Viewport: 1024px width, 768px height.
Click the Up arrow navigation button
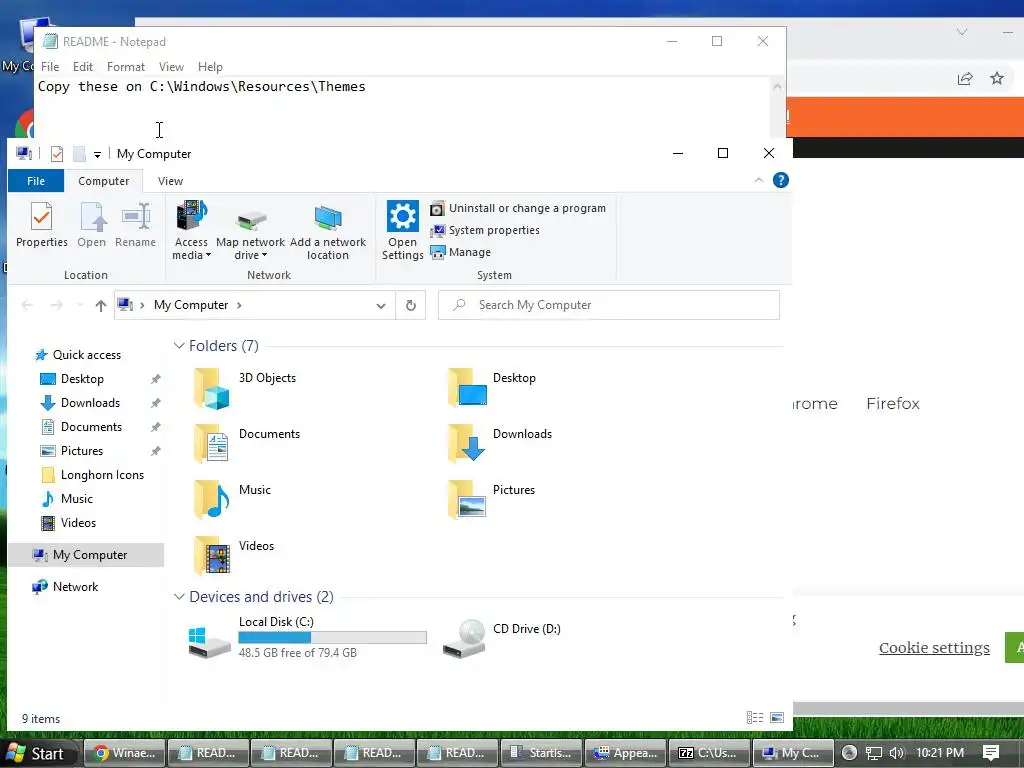[101, 305]
